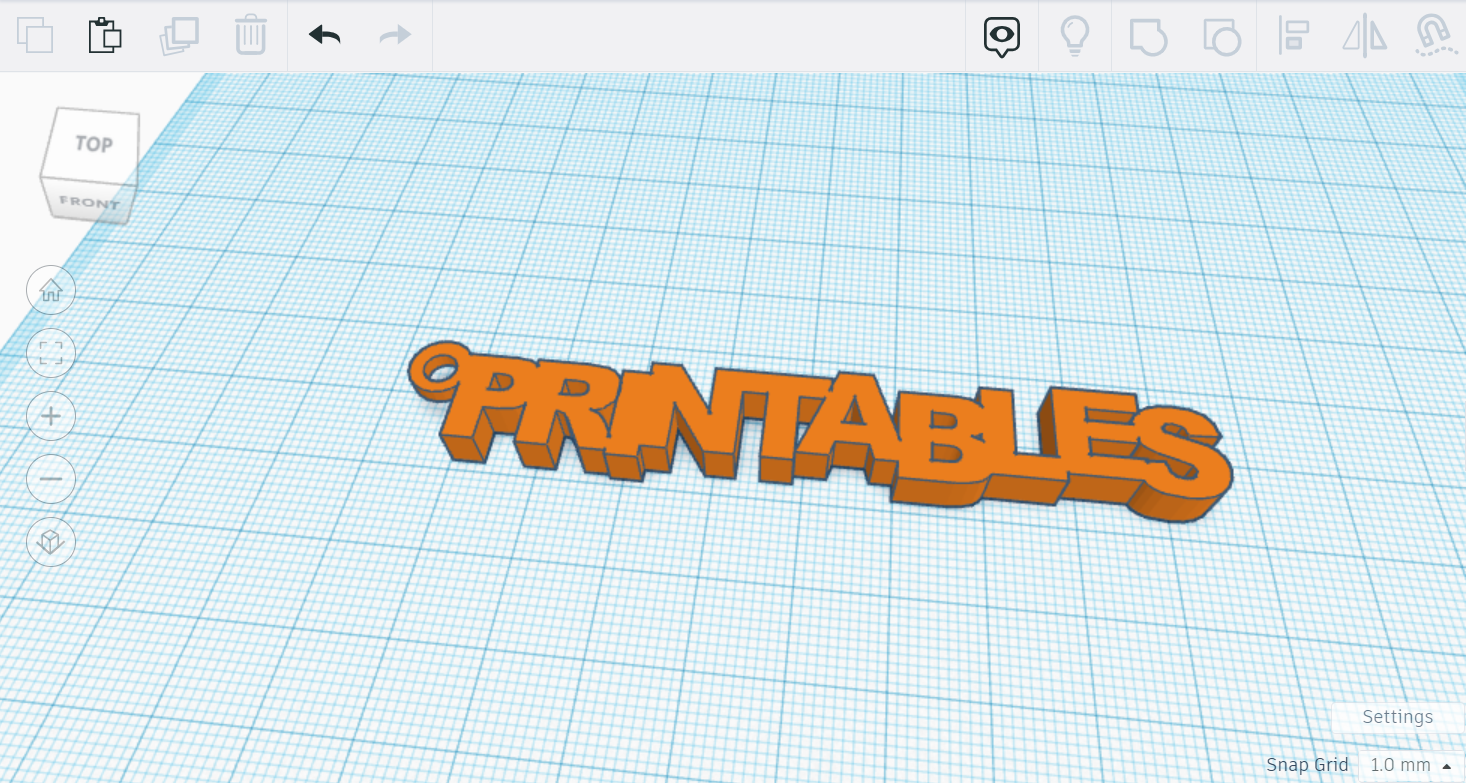Click the Home view button
This screenshot has width=1466, height=783.
[x=51, y=291]
